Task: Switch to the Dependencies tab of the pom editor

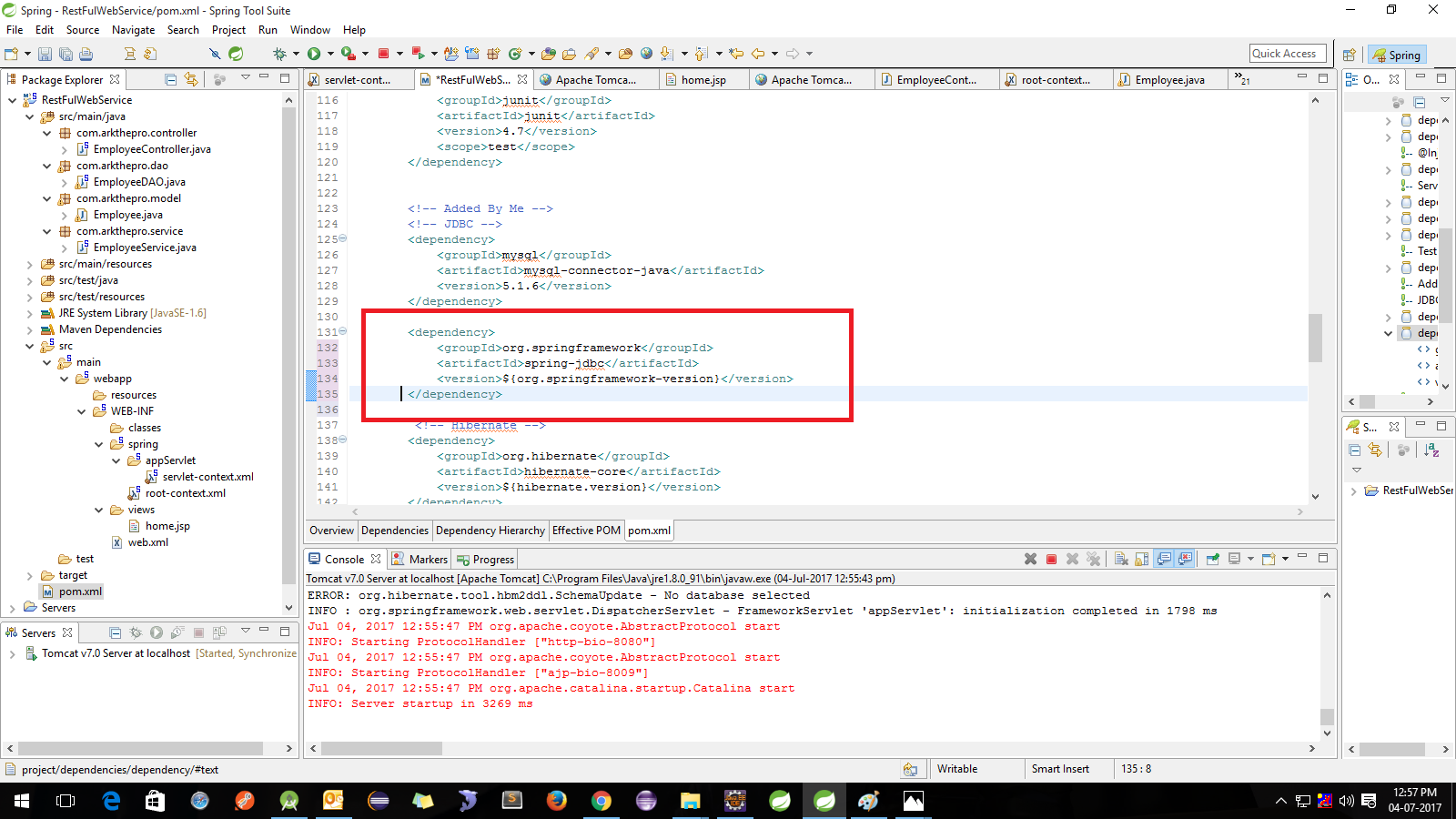Action: pos(394,531)
